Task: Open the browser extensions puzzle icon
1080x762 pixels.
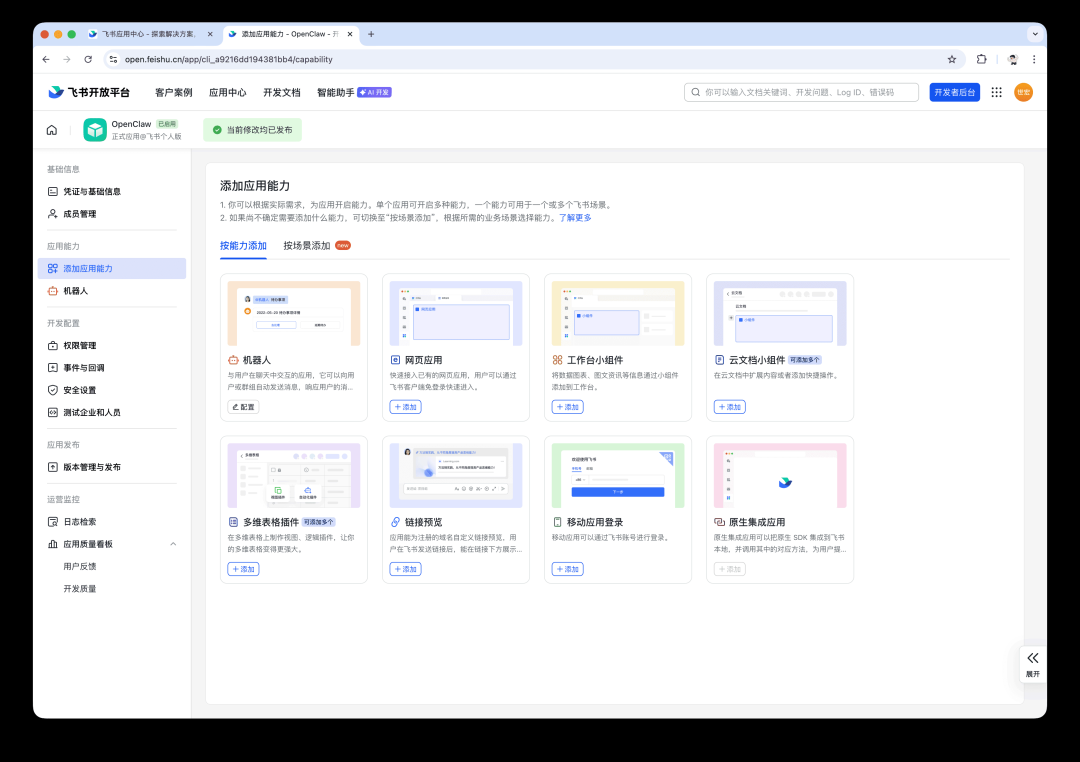Action: (982, 59)
